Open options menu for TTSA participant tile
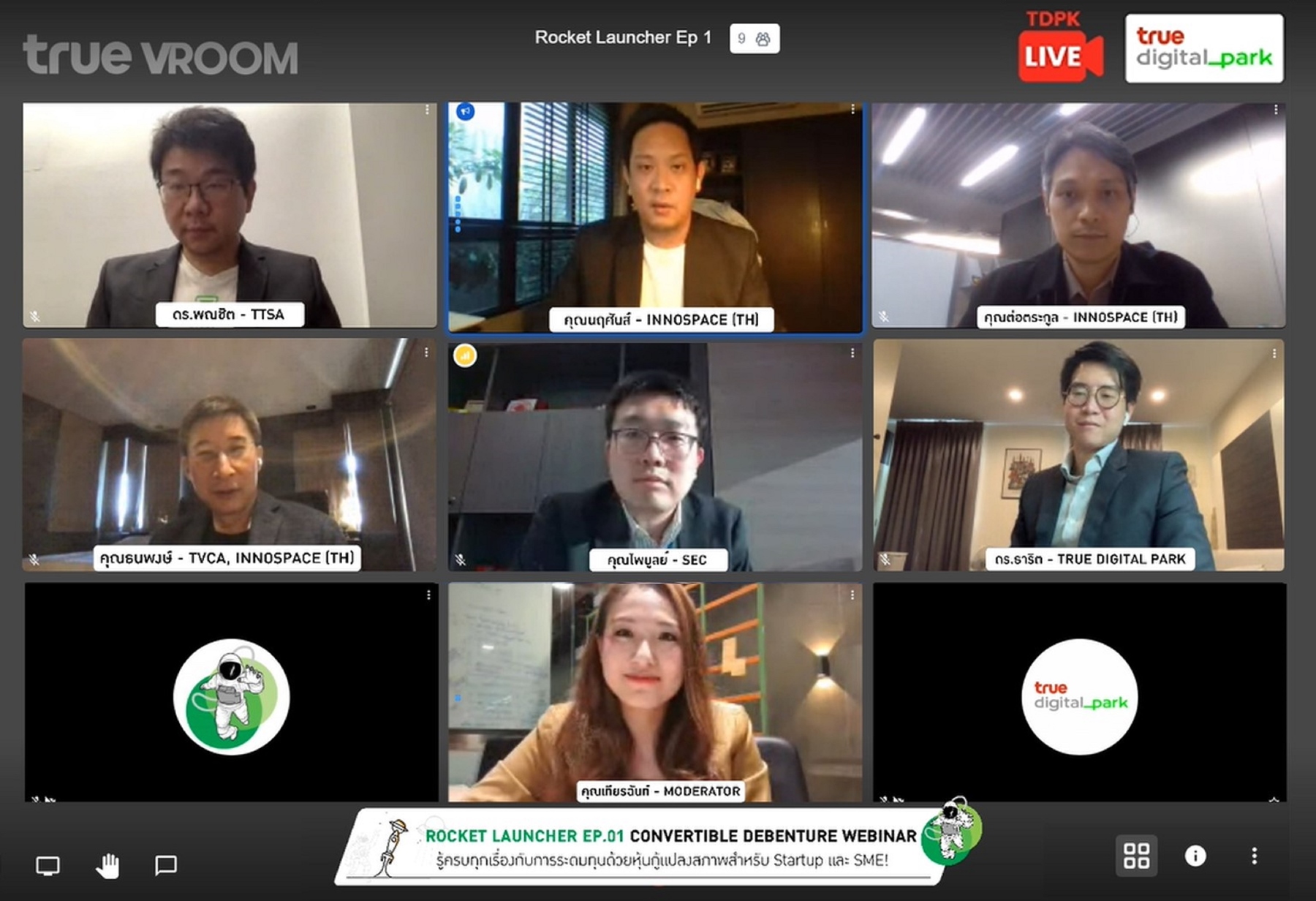This screenshot has width=1316, height=901. (x=427, y=110)
